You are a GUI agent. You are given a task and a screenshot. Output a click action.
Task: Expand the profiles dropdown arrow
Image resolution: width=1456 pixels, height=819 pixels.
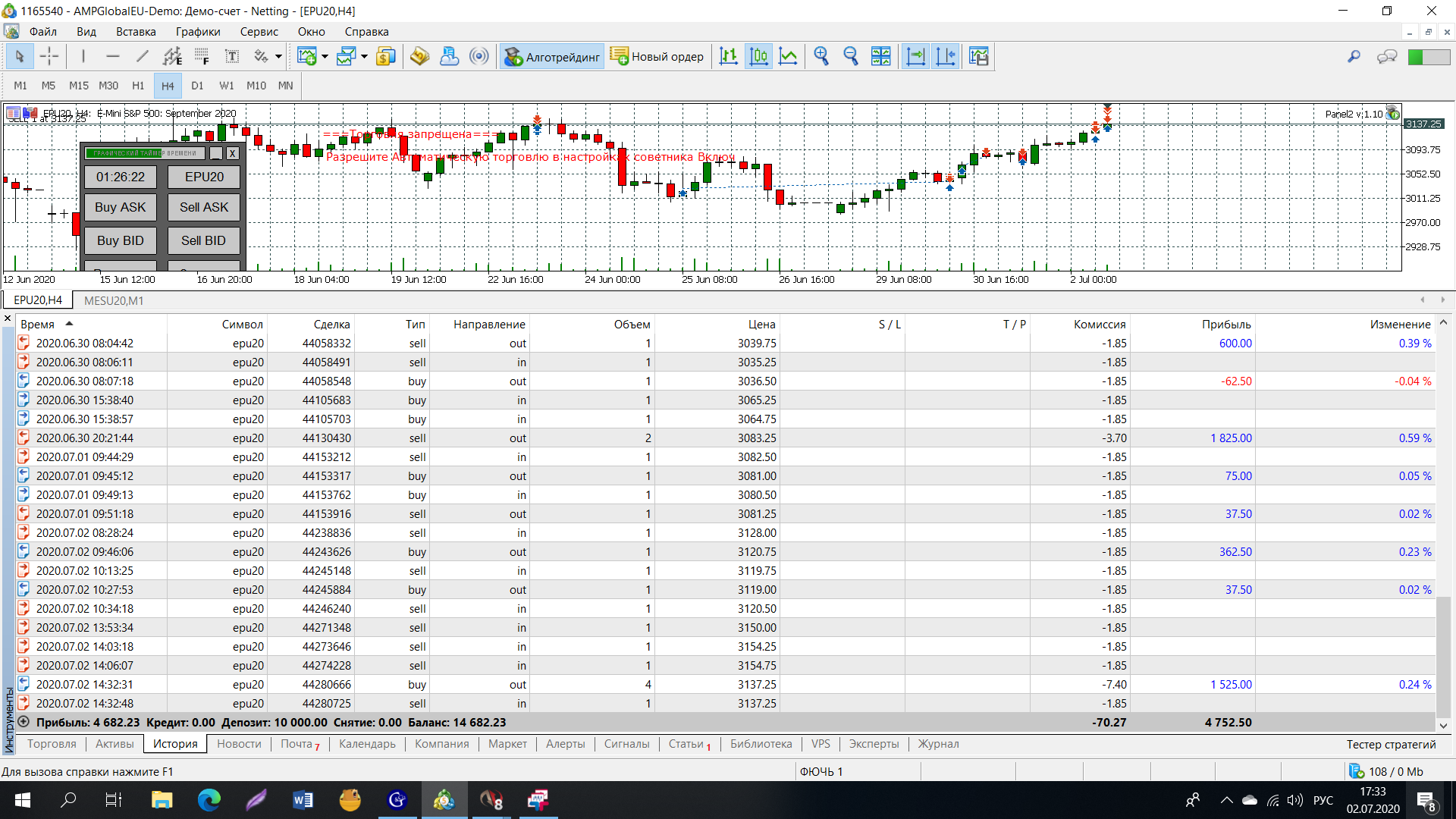click(x=364, y=56)
